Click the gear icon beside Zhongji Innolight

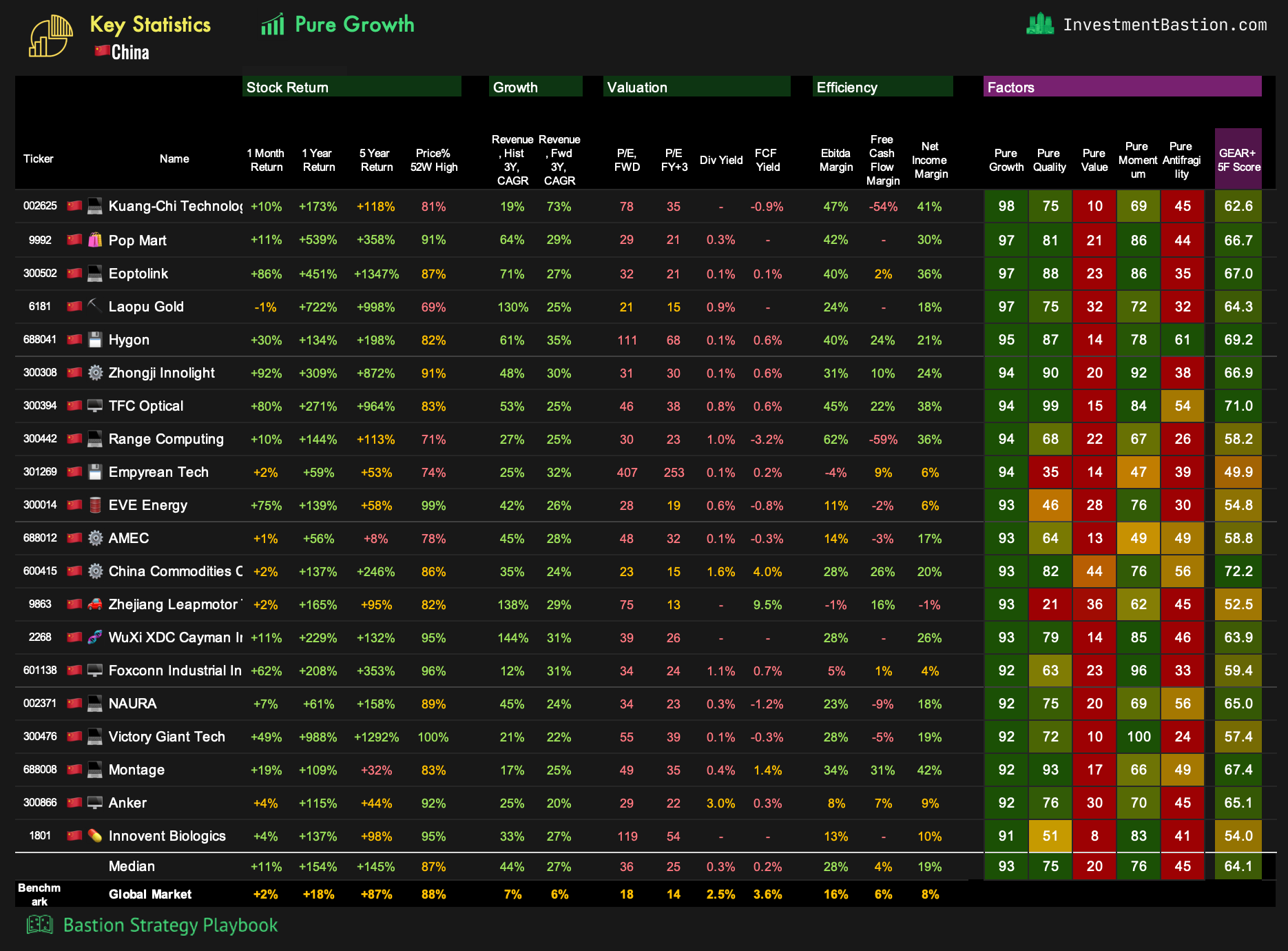point(95,372)
